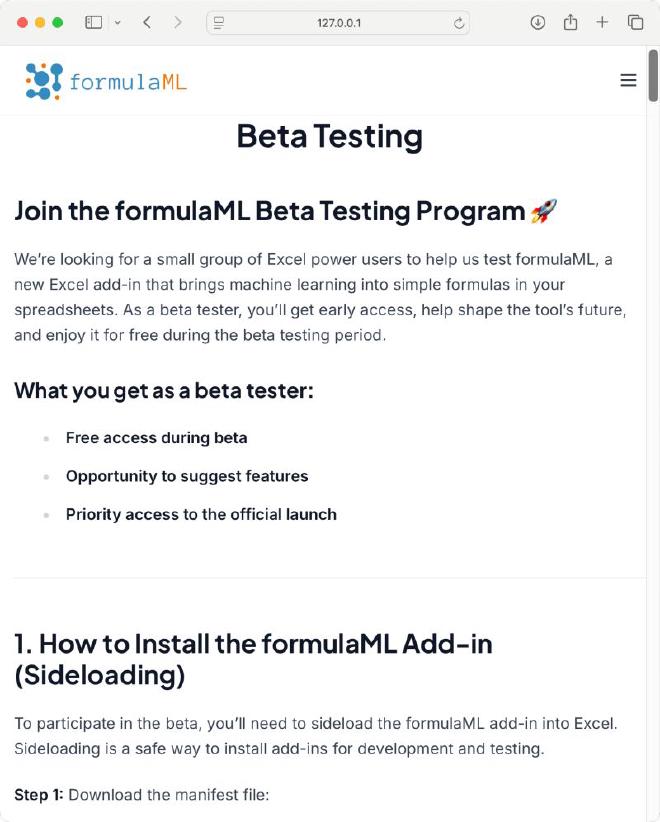Click the Join the formulaML Beta Testing Program heading
660x822 pixels.
[x=270, y=211]
